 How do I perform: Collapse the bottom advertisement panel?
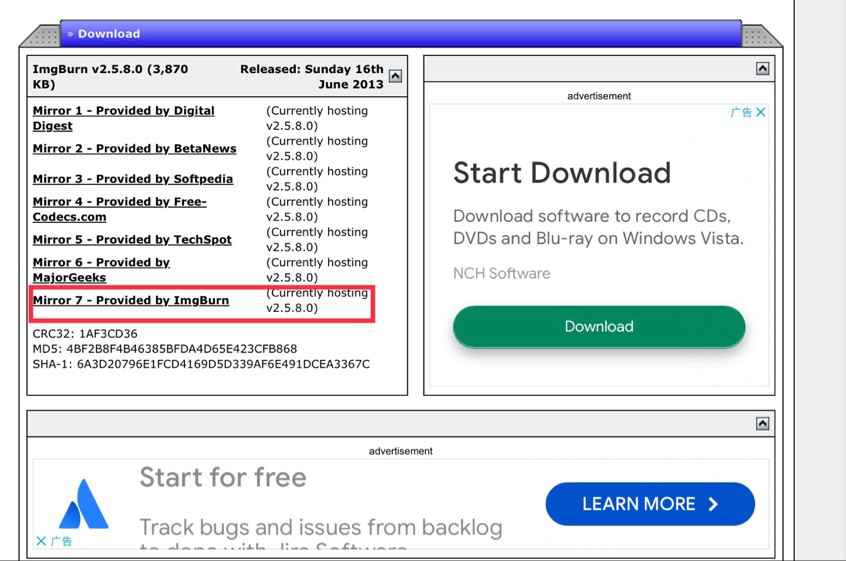pyautogui.click(x=762, y=424)
